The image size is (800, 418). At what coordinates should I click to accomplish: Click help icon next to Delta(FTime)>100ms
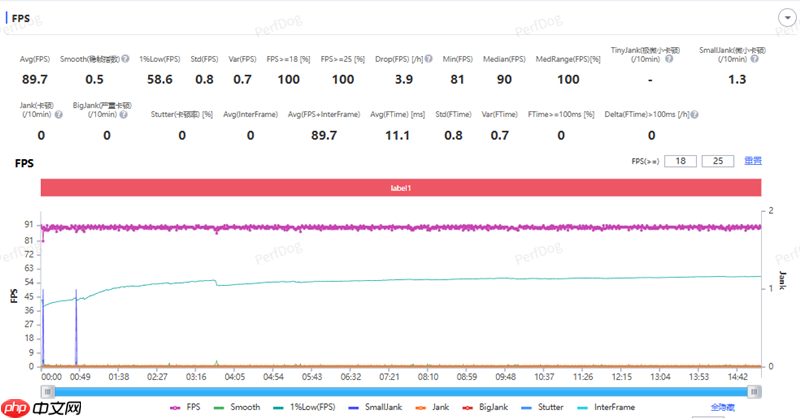pyautogui.click(x=696, y=114)
